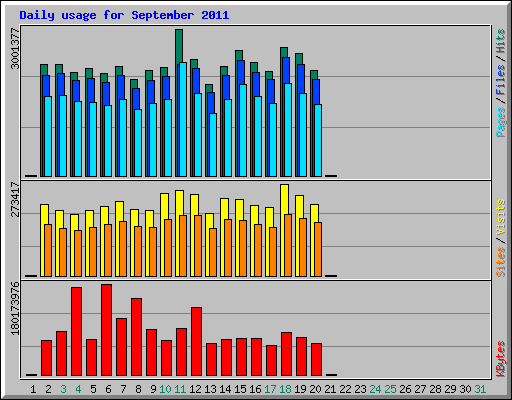Click the cyan Pages bar for day 2
Image resolution: width=512 pixels, height=400 pixels.
tap(48, 136)
